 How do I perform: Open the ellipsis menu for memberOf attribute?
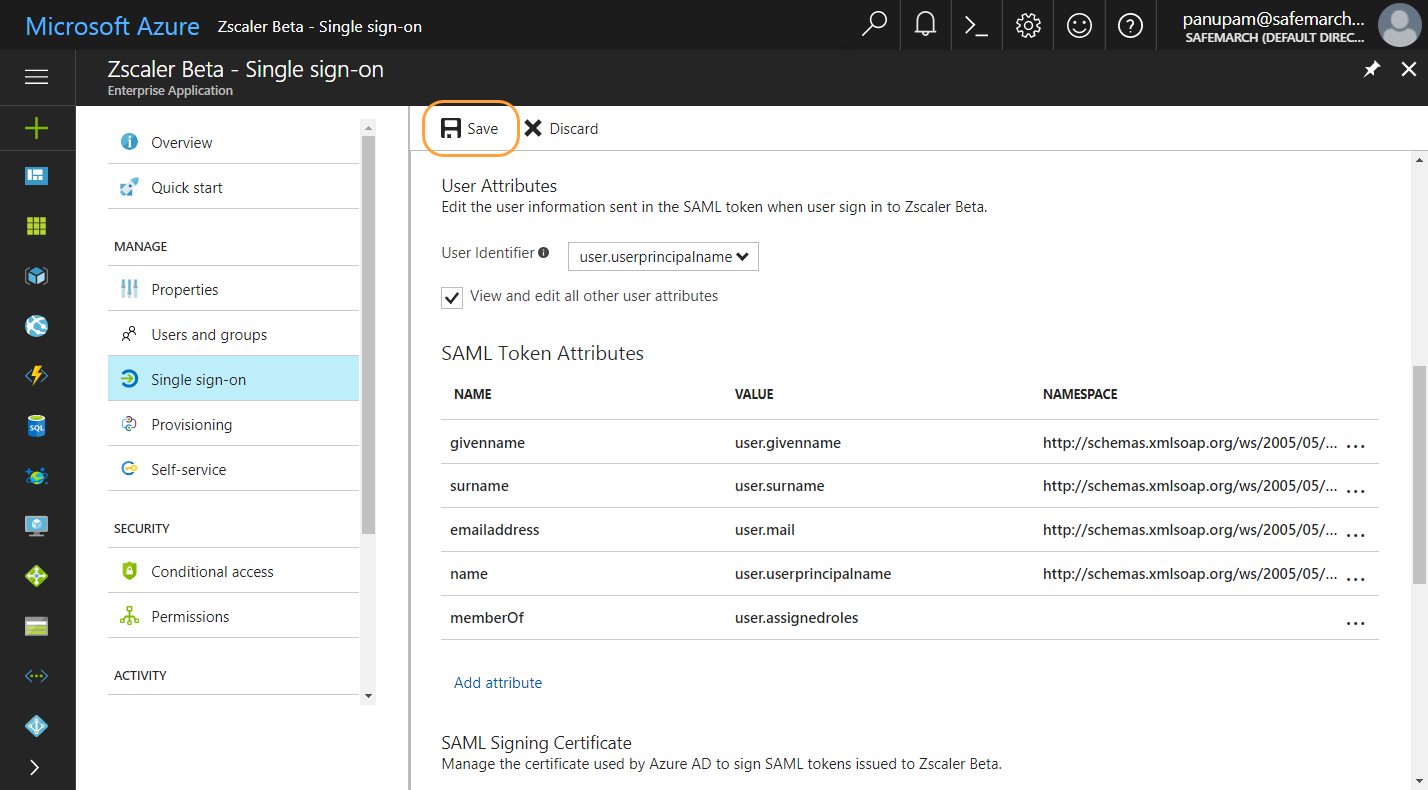pos(1356,621)
